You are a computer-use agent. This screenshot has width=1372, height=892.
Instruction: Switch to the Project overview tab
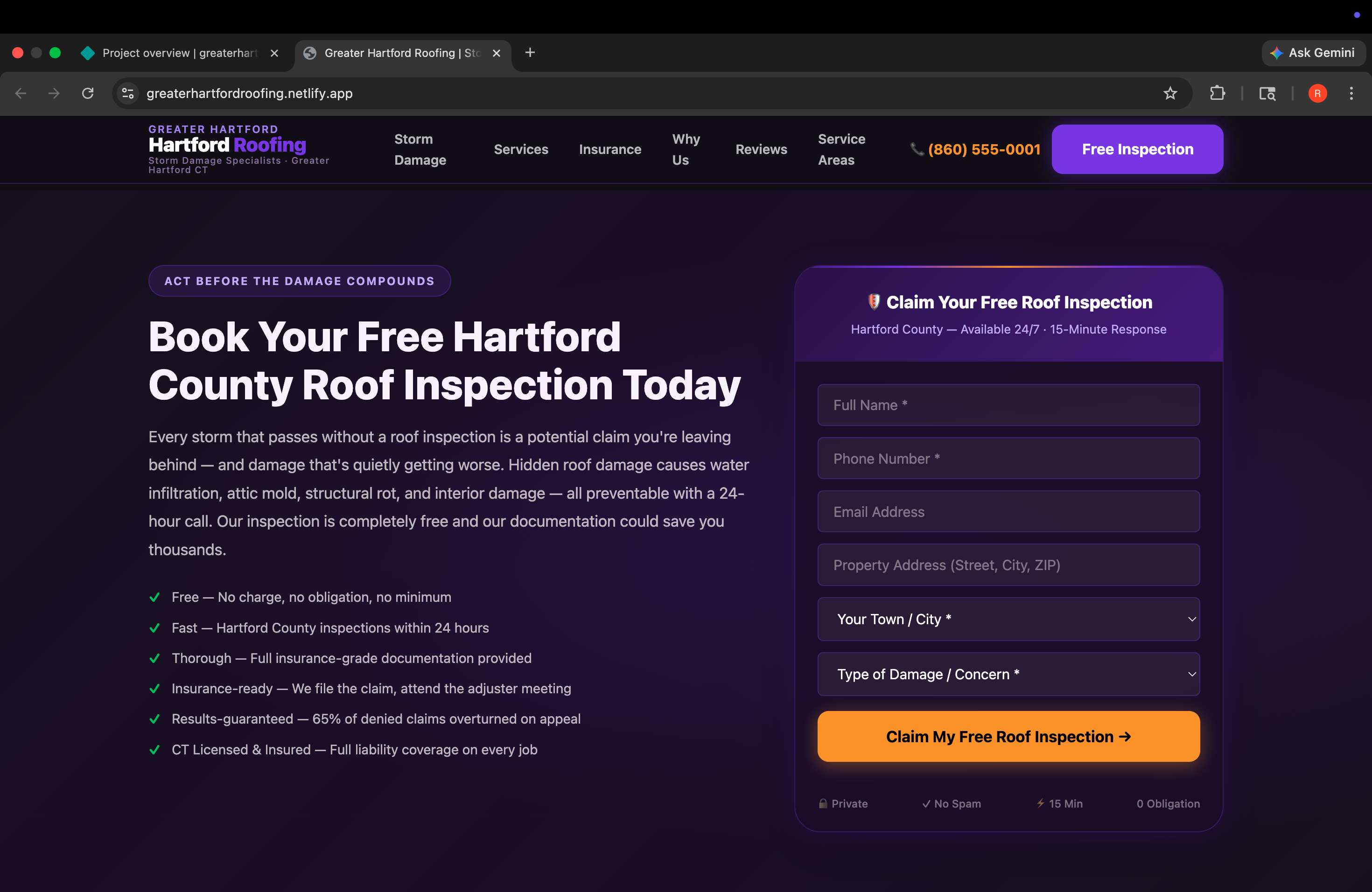(x=179, y=53)
